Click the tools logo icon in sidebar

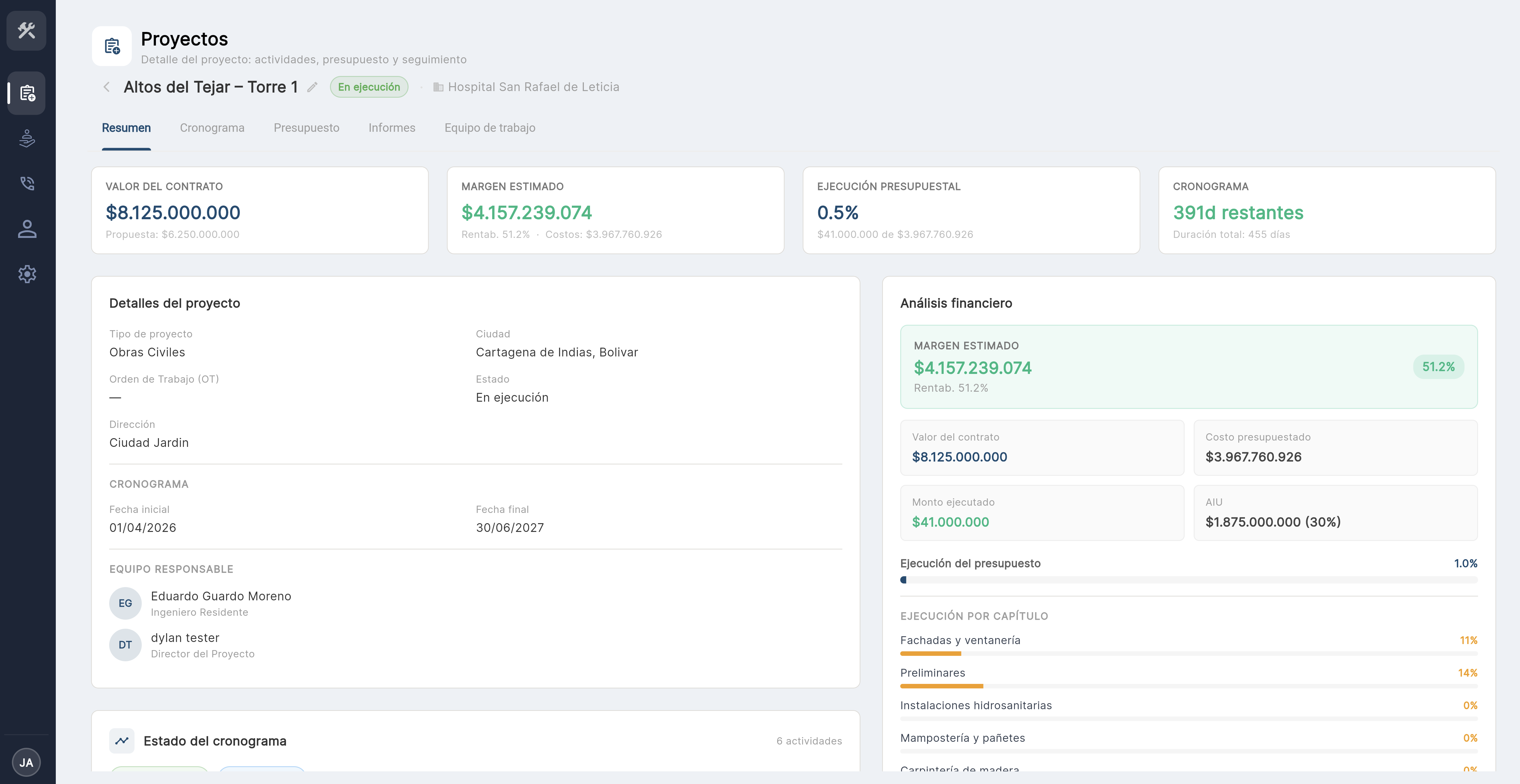click(x=27, y=31)
